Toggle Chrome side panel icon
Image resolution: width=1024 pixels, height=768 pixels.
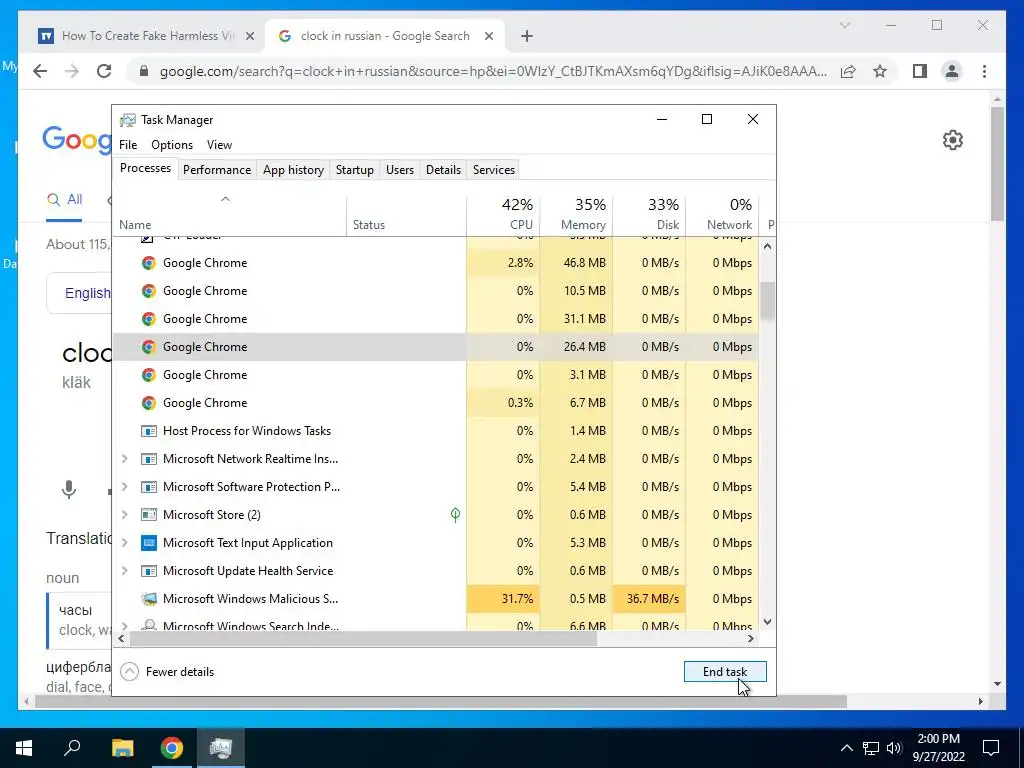(x=920, y=71)
